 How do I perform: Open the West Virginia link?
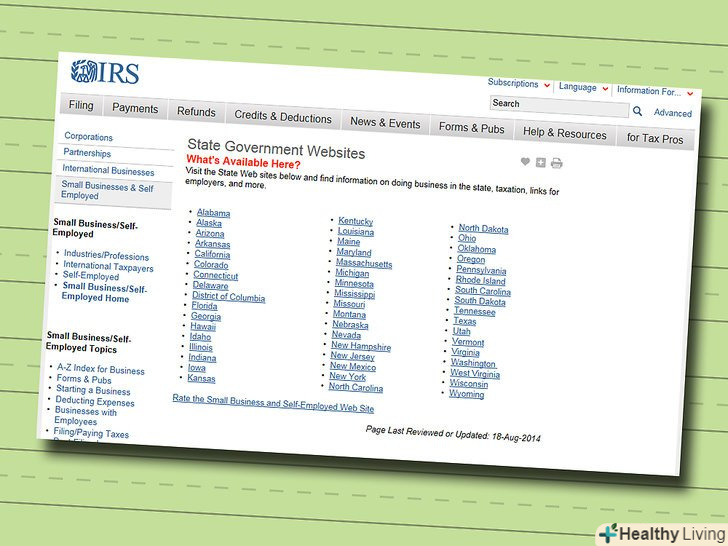tap(475, 373)
